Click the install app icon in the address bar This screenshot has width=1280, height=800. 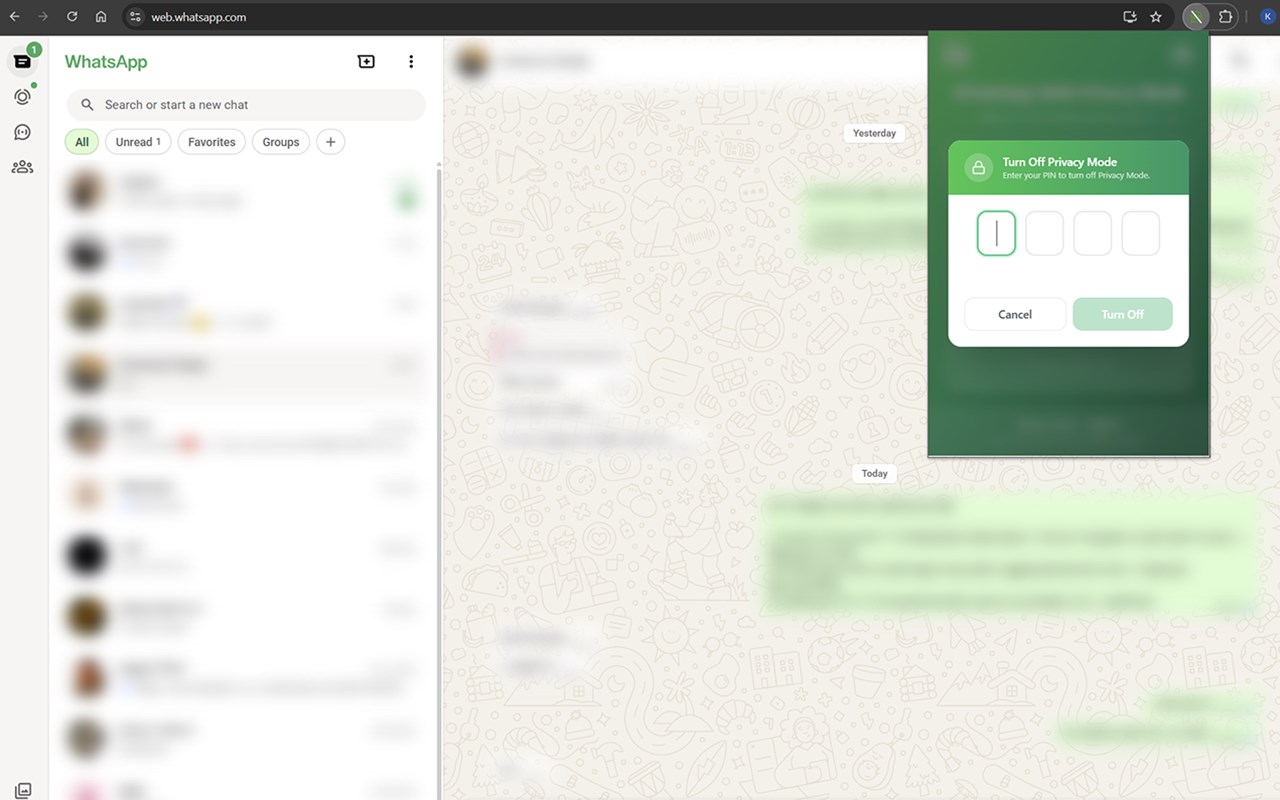1130,17
